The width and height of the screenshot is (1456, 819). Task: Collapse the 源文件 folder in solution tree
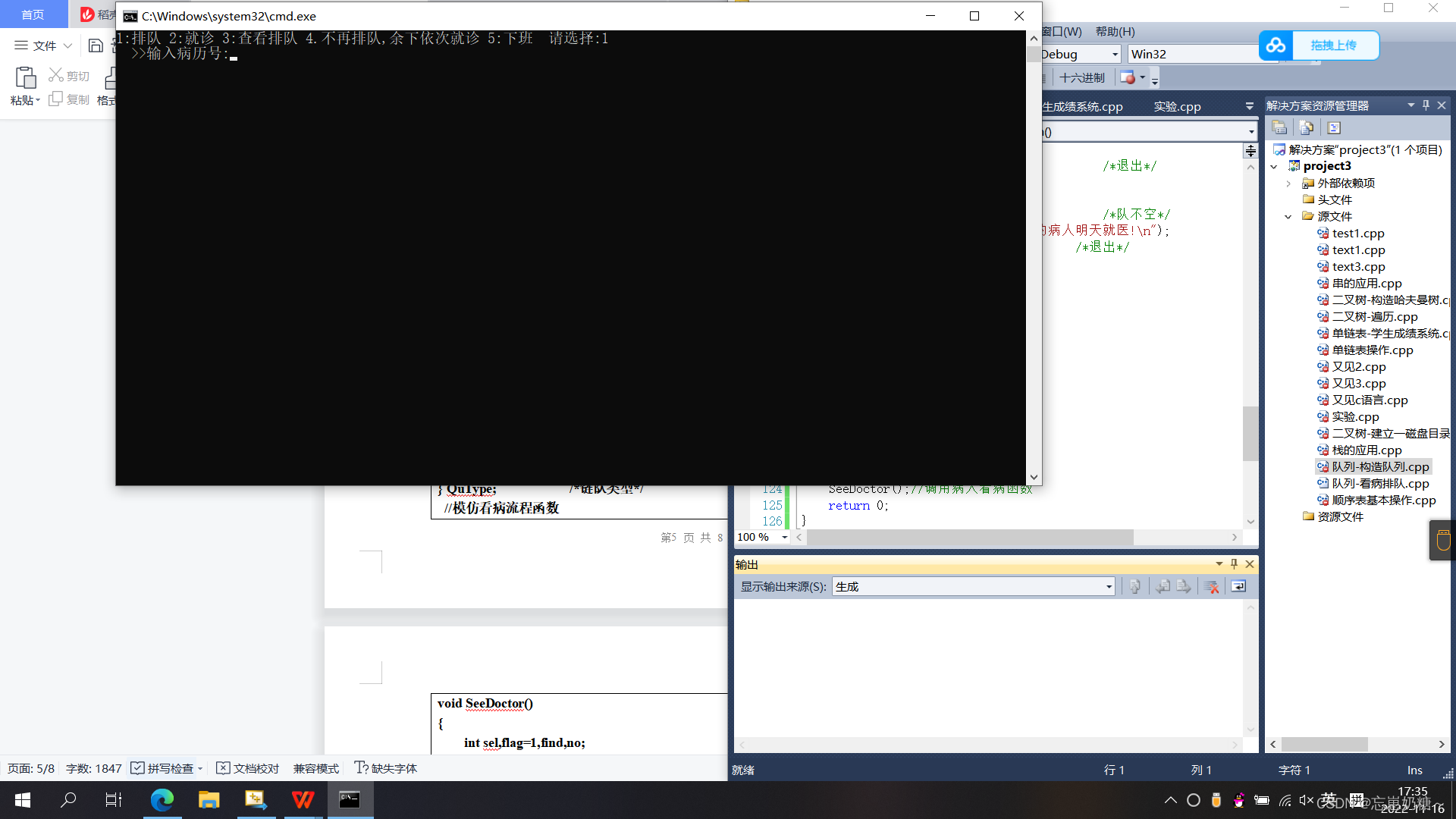tap(1288, 217)
